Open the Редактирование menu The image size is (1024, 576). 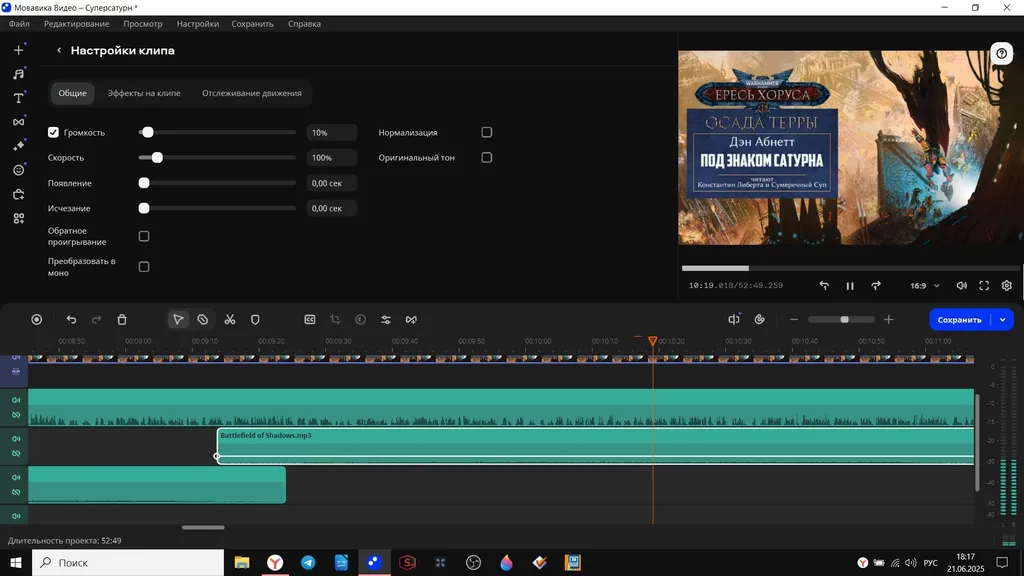coord(76,24)
